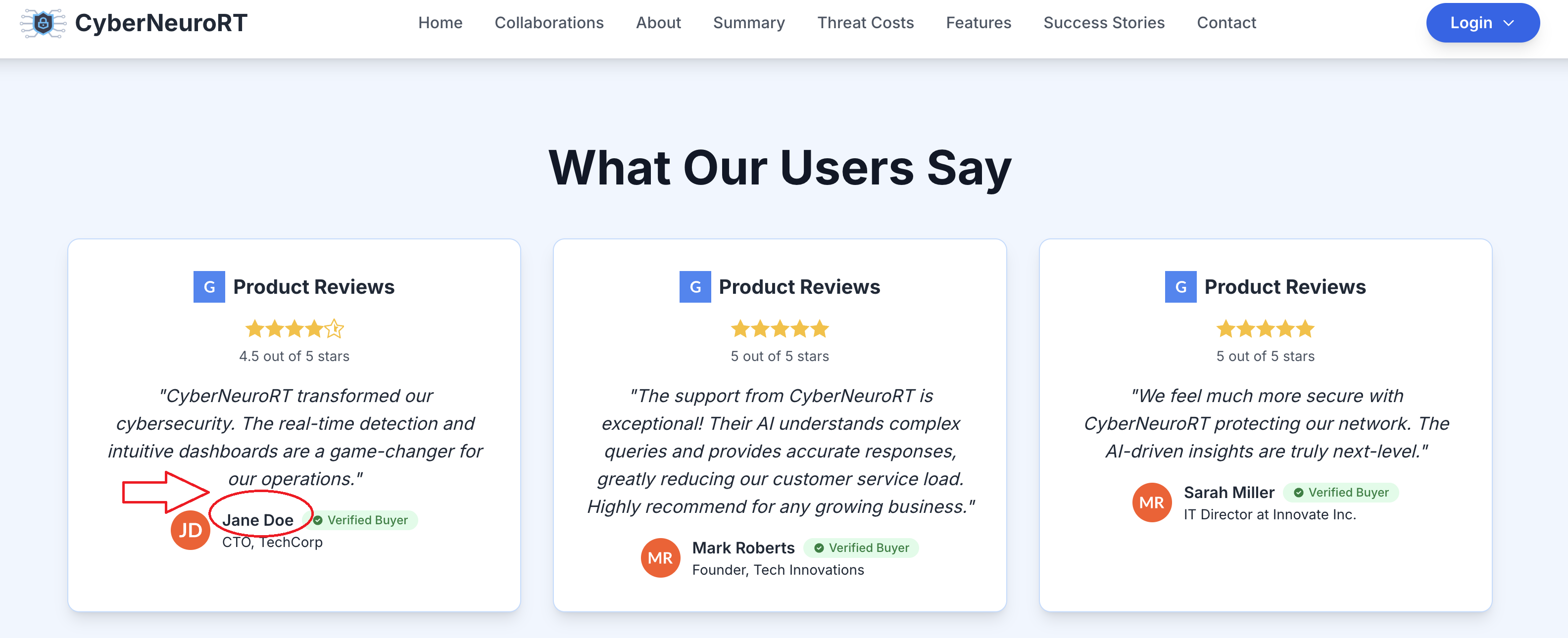The width and height of the screenshot is (1568, 638).
Task: Click Sarah Miller's MR avatar circle
Action: [x=1151, y=502]
